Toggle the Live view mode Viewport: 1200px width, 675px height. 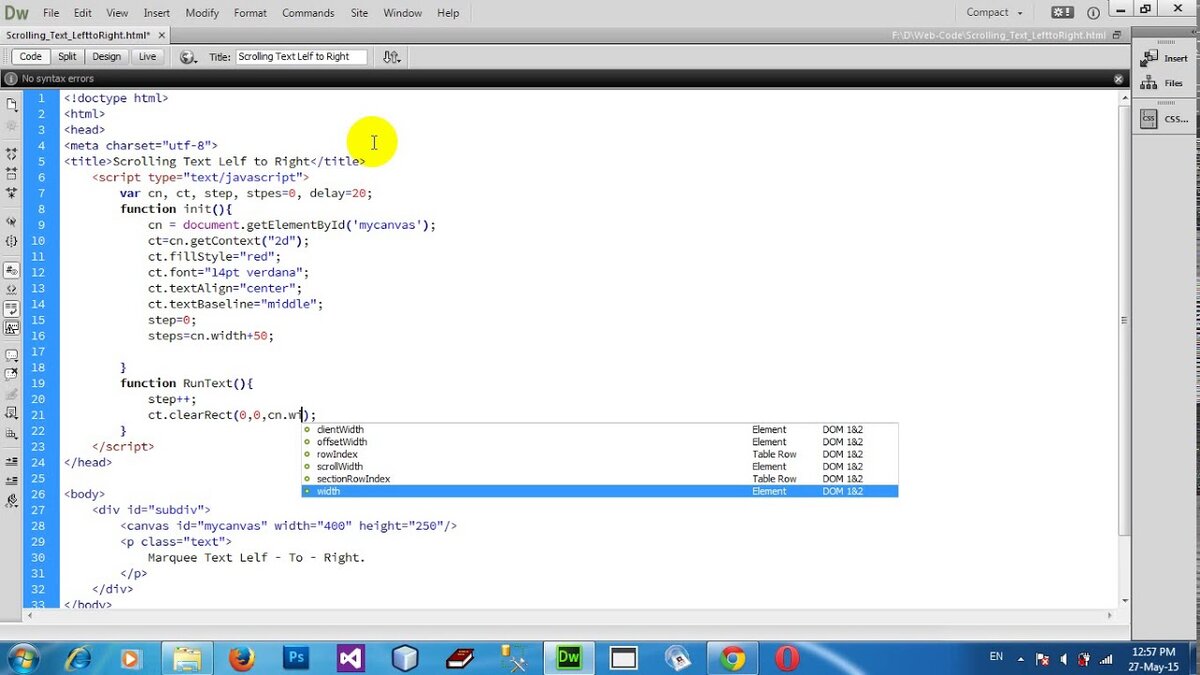146,57
